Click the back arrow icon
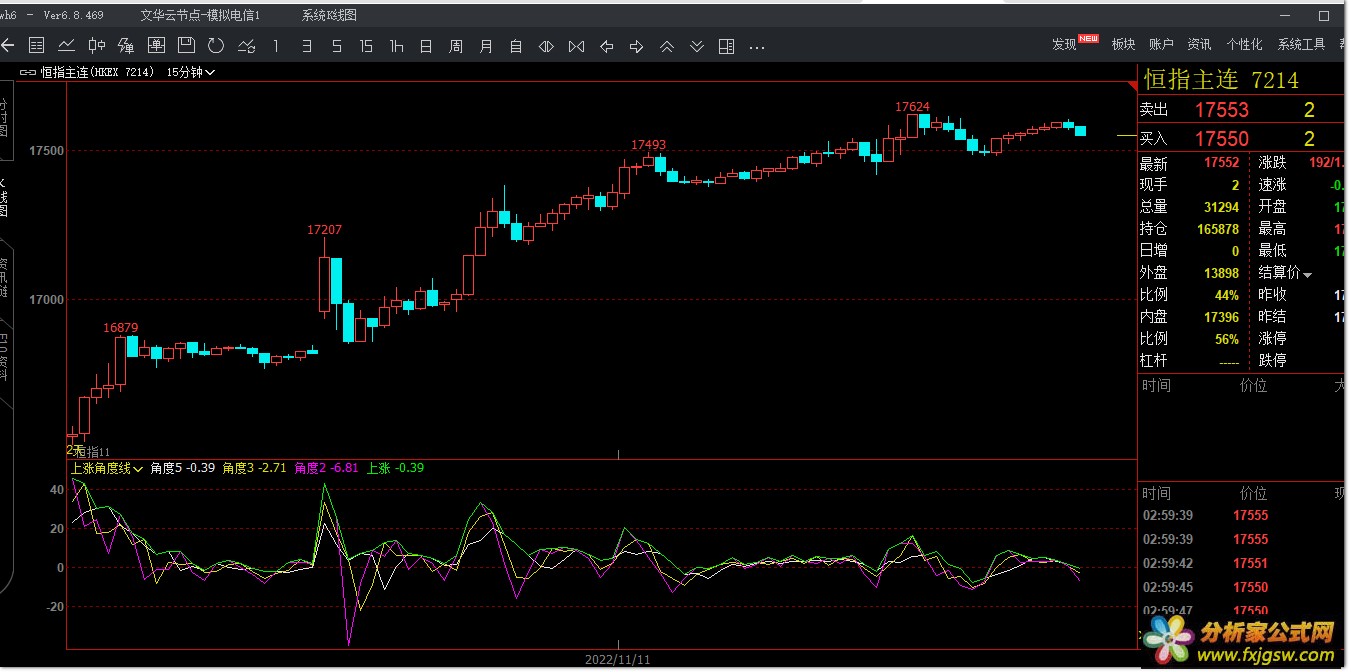Viewport: 1351px width, 672px height. click(x=8, y=45)
